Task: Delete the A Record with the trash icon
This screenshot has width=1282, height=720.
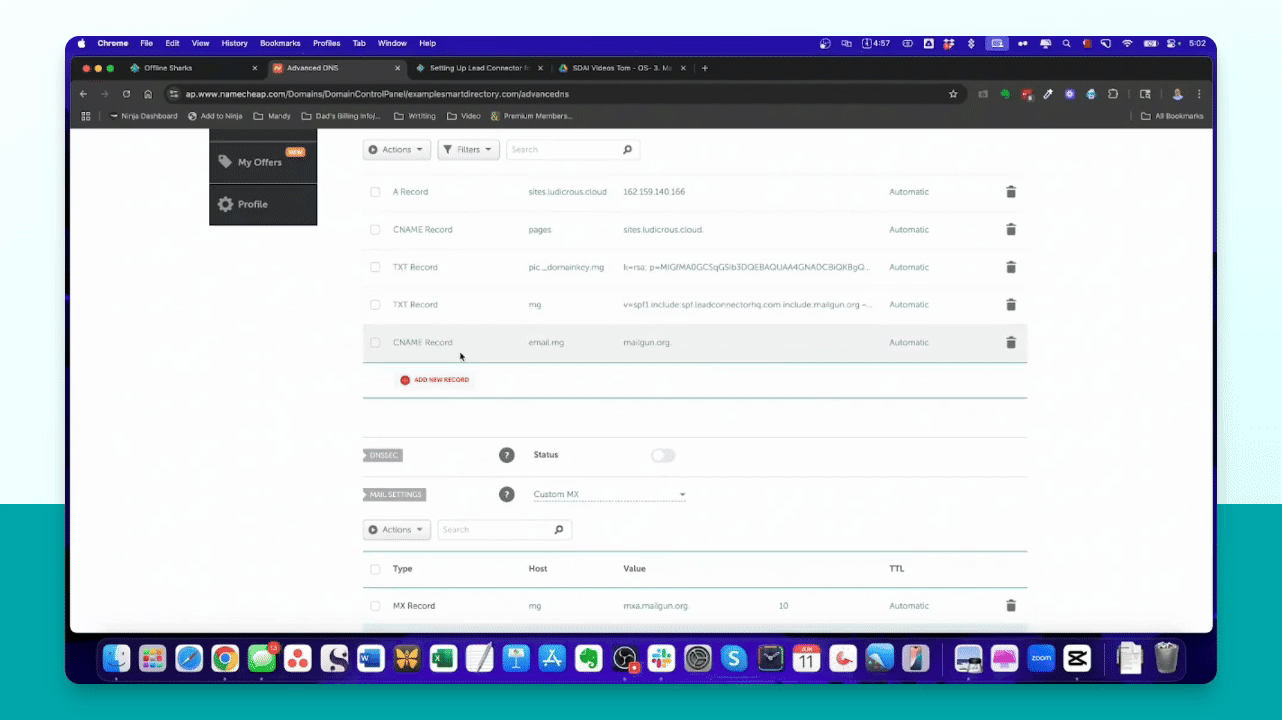Action: click(x=1011, y=192)
